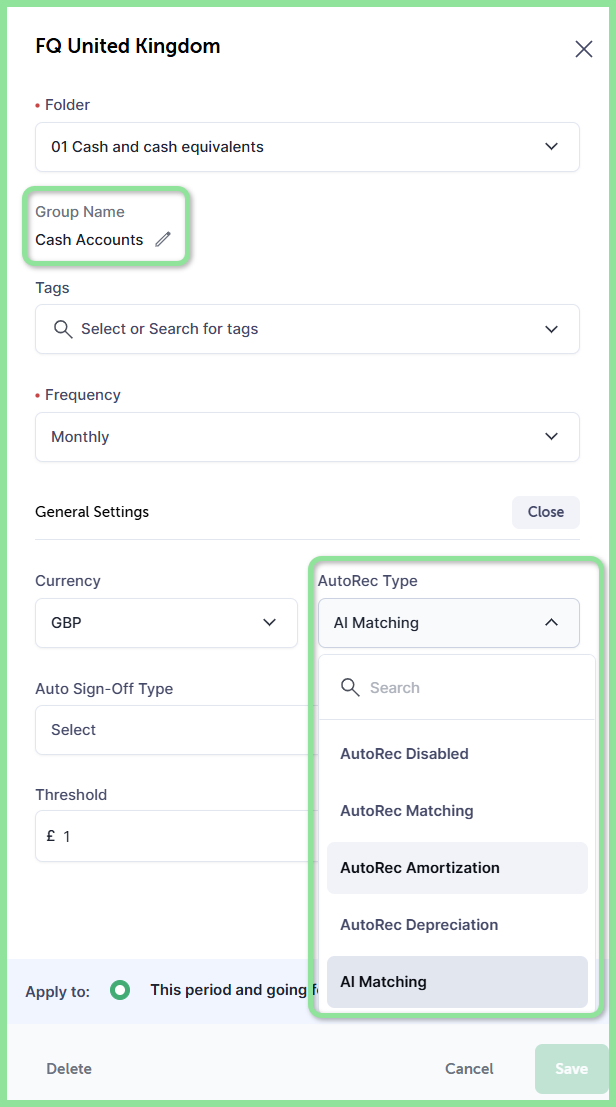Click the search icon in AutoRec list
This screenshot has width=616, height=1107.
click(x=350, y=688)
